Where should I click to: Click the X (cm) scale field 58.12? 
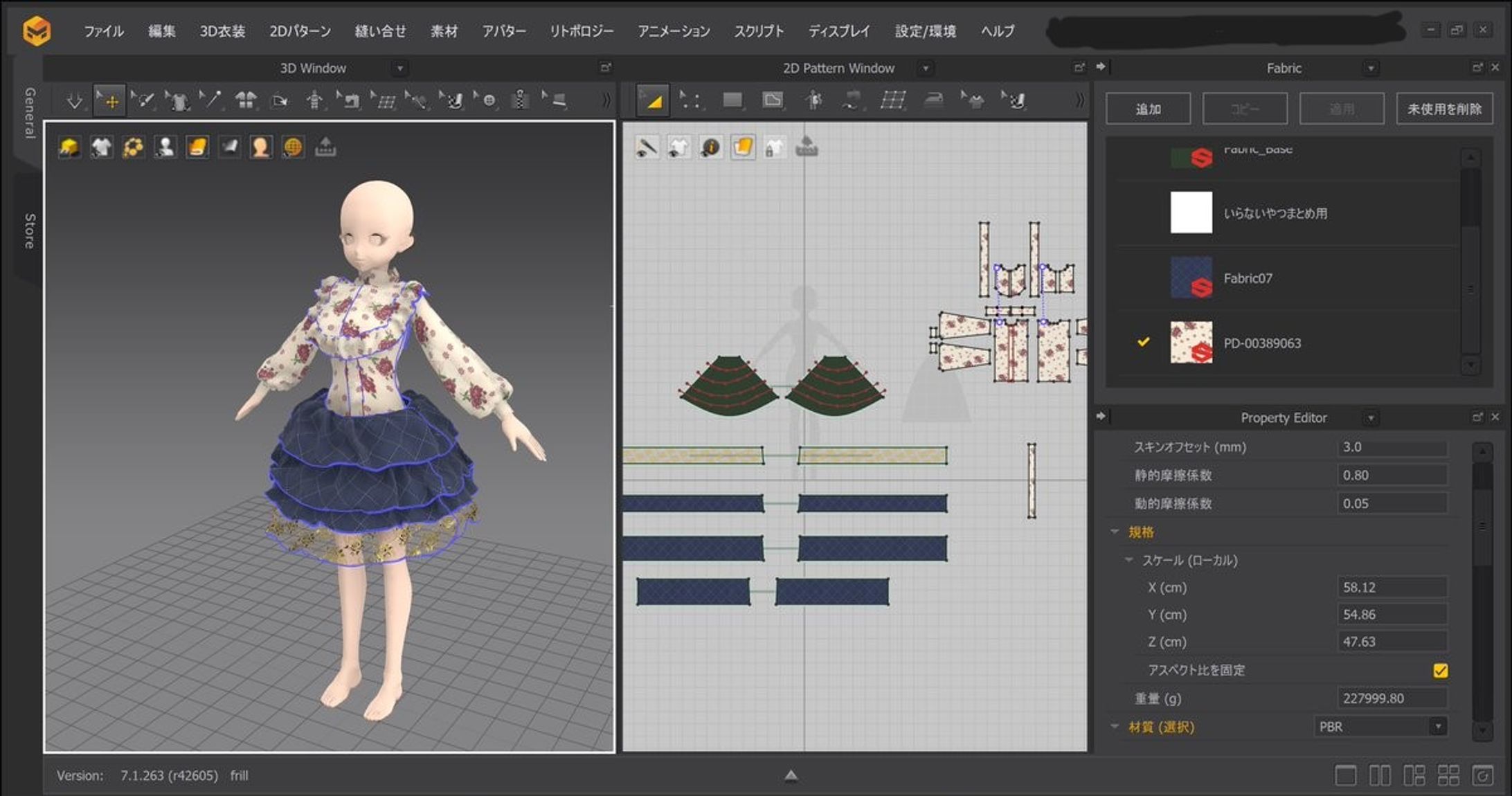[x=1392, y=587]
